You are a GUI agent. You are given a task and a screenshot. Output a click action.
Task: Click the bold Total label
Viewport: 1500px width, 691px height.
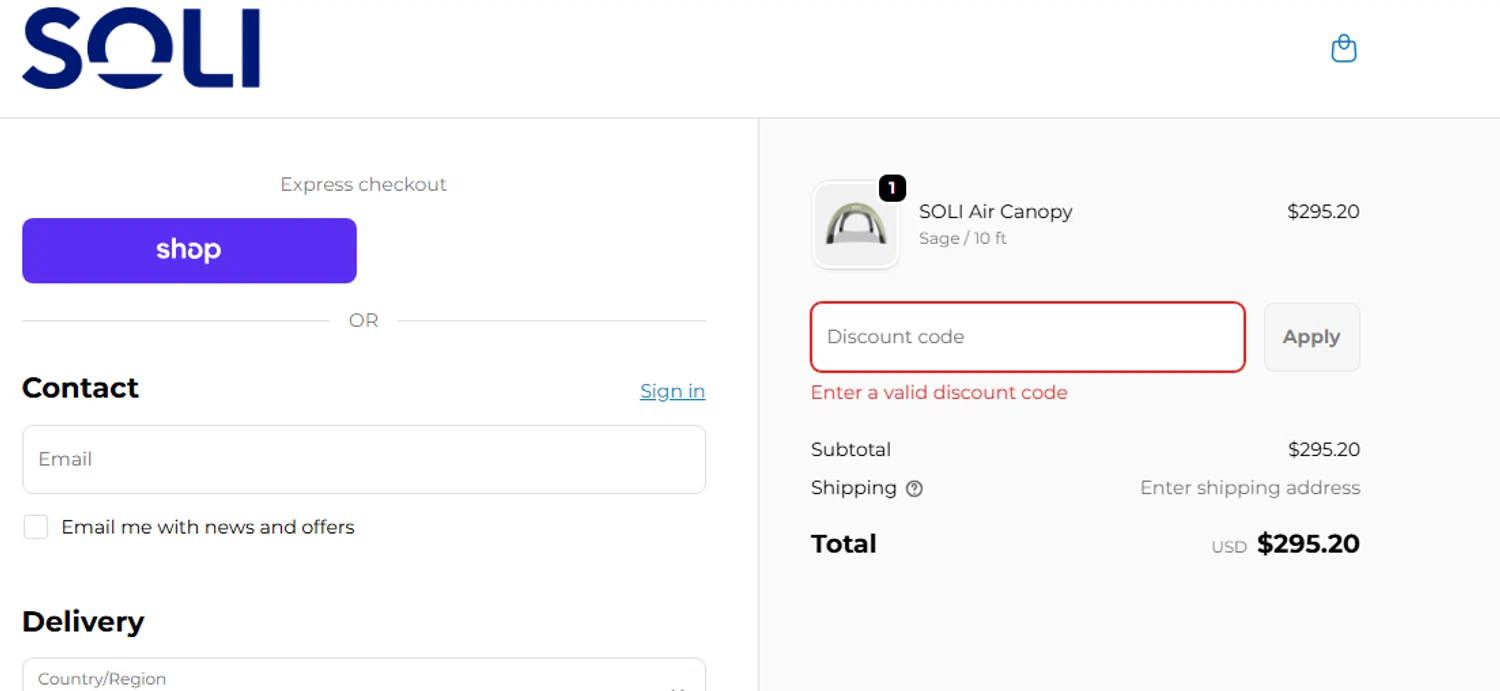(844, 544)
